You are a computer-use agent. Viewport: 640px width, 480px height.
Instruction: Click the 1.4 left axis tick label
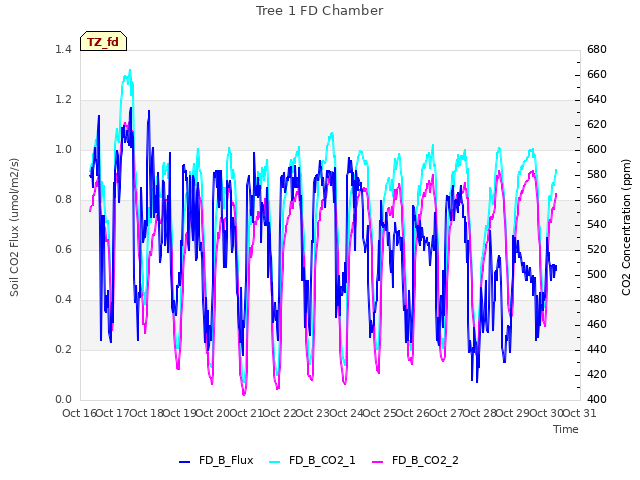click(x=63, y=49)
